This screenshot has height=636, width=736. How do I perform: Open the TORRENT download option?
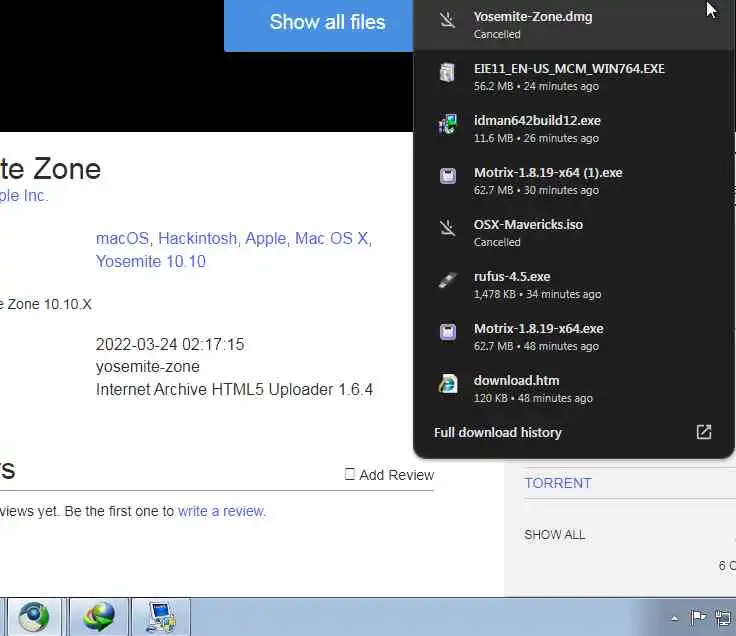point(558,483)
